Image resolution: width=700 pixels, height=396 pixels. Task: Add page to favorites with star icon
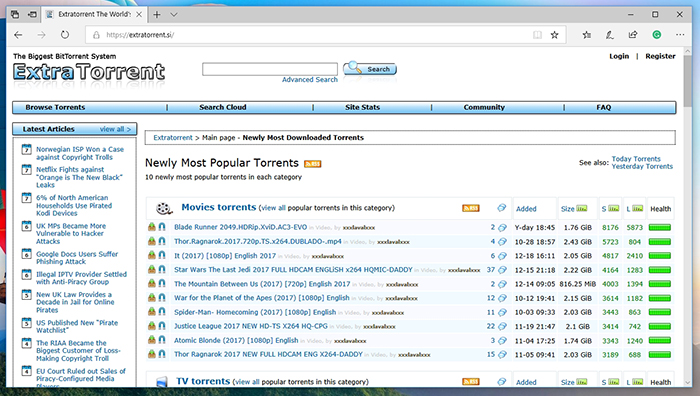coord(554,35)
